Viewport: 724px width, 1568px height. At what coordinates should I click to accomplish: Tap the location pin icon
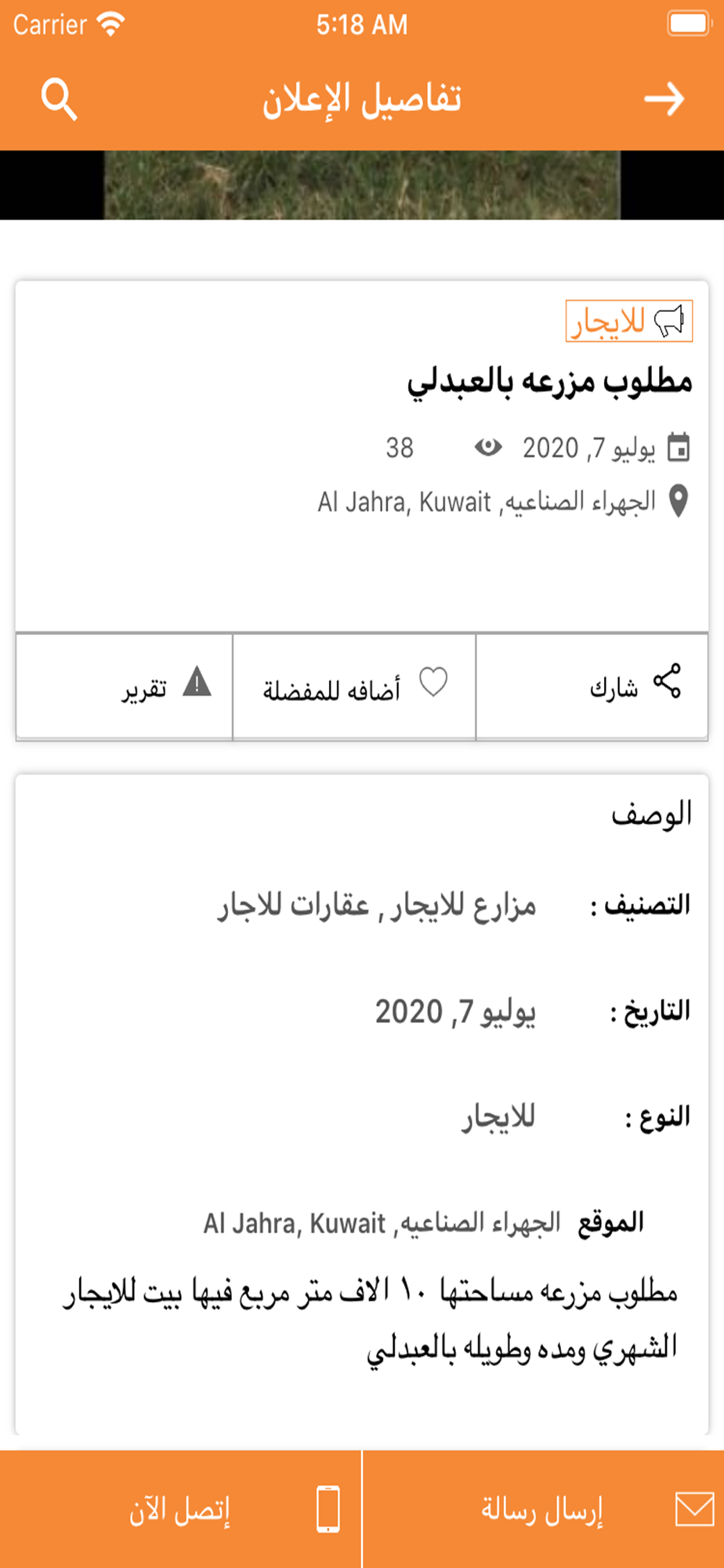click(679, 501)
